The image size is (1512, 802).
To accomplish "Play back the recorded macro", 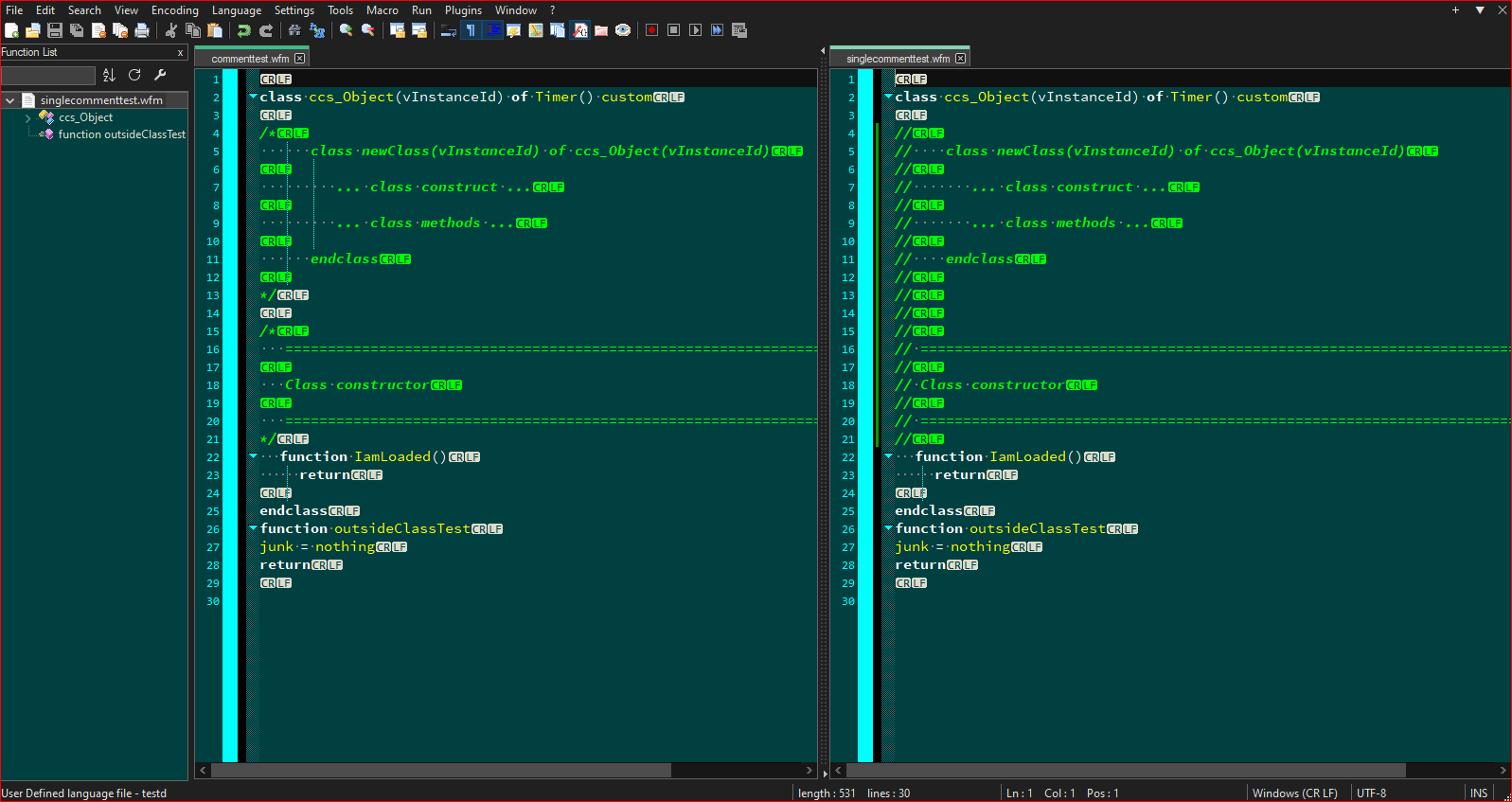I will point(696,30).
